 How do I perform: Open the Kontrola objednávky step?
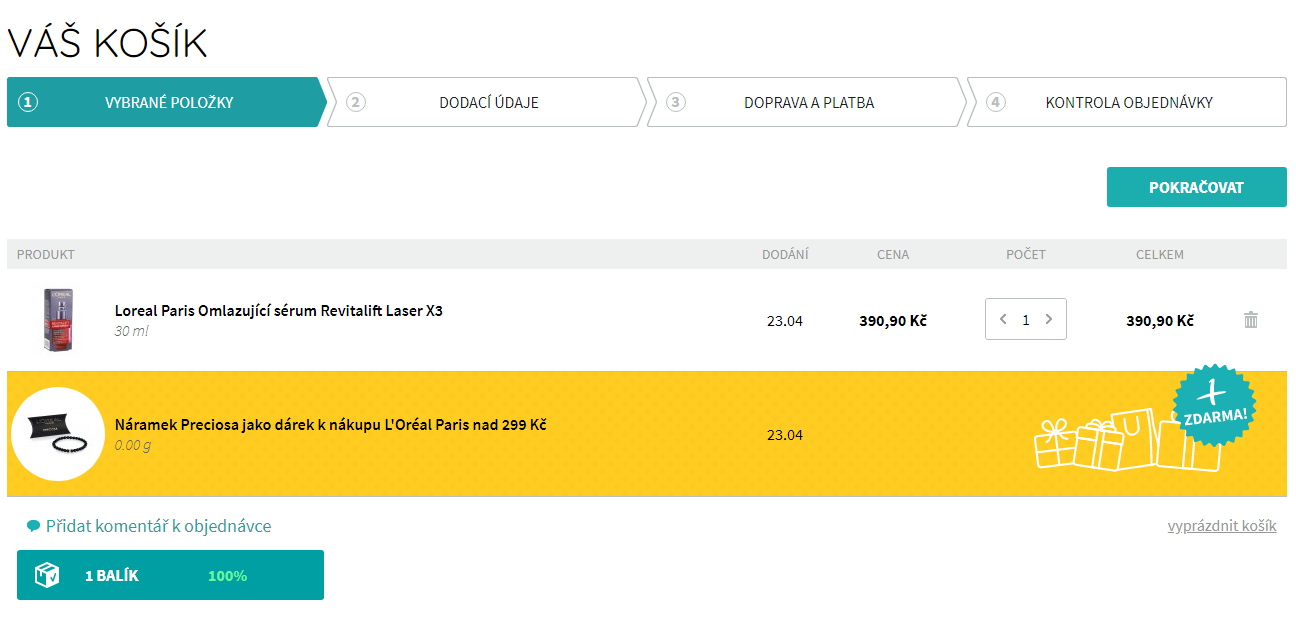coord(1127,102)
